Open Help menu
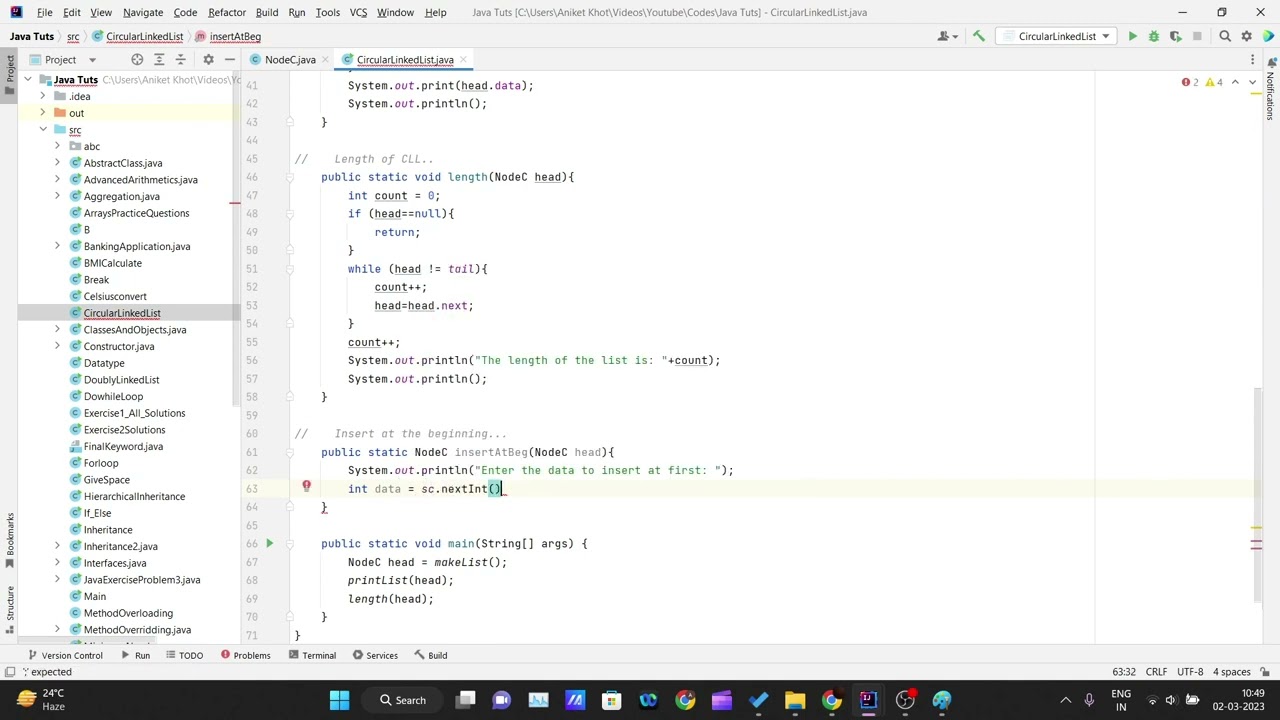This screenshot has height=720, width=1280. click(435, 12)
